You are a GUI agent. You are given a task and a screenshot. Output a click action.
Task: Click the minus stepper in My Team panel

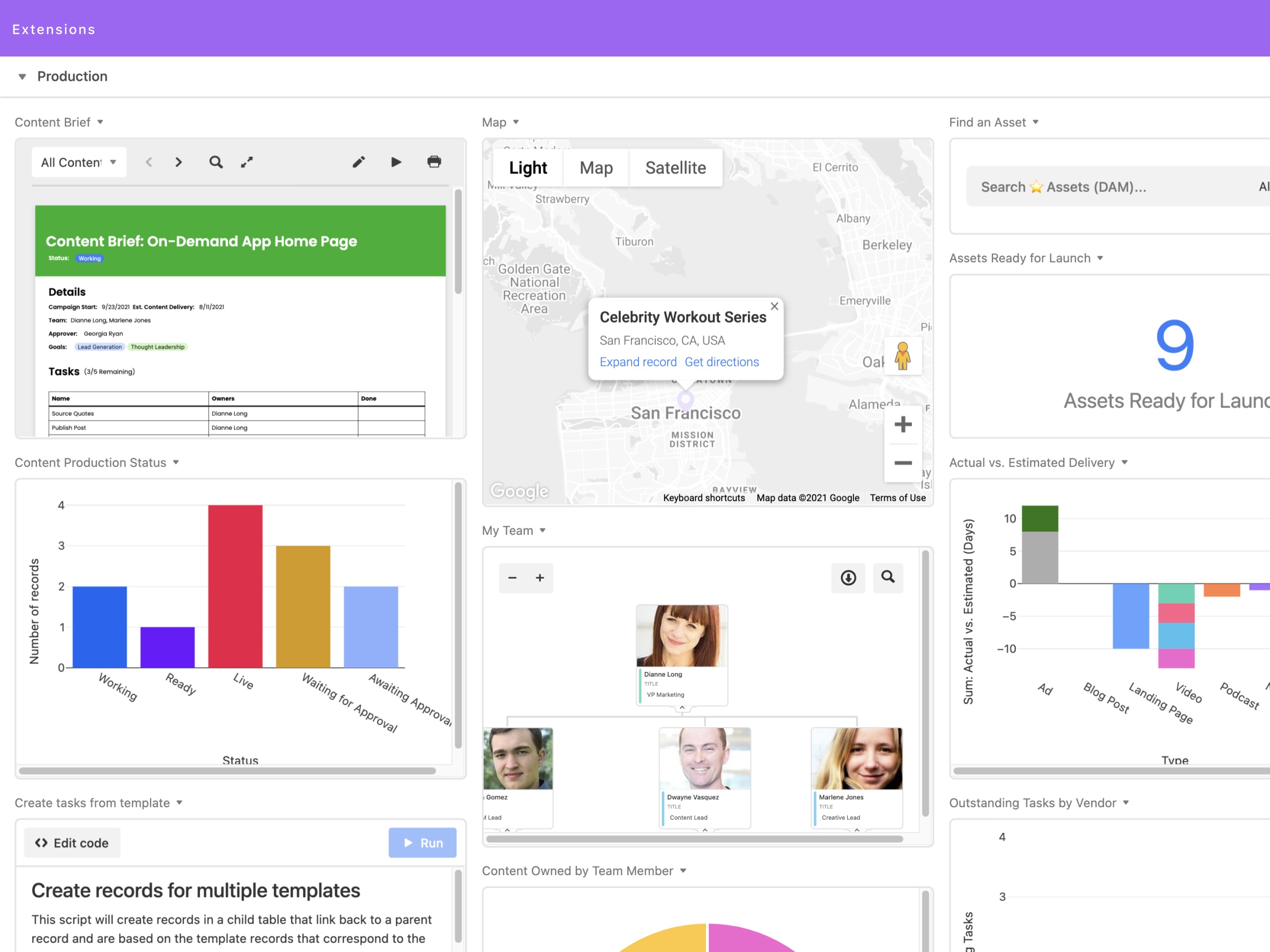pyautogui.click(x=511, y=578)
